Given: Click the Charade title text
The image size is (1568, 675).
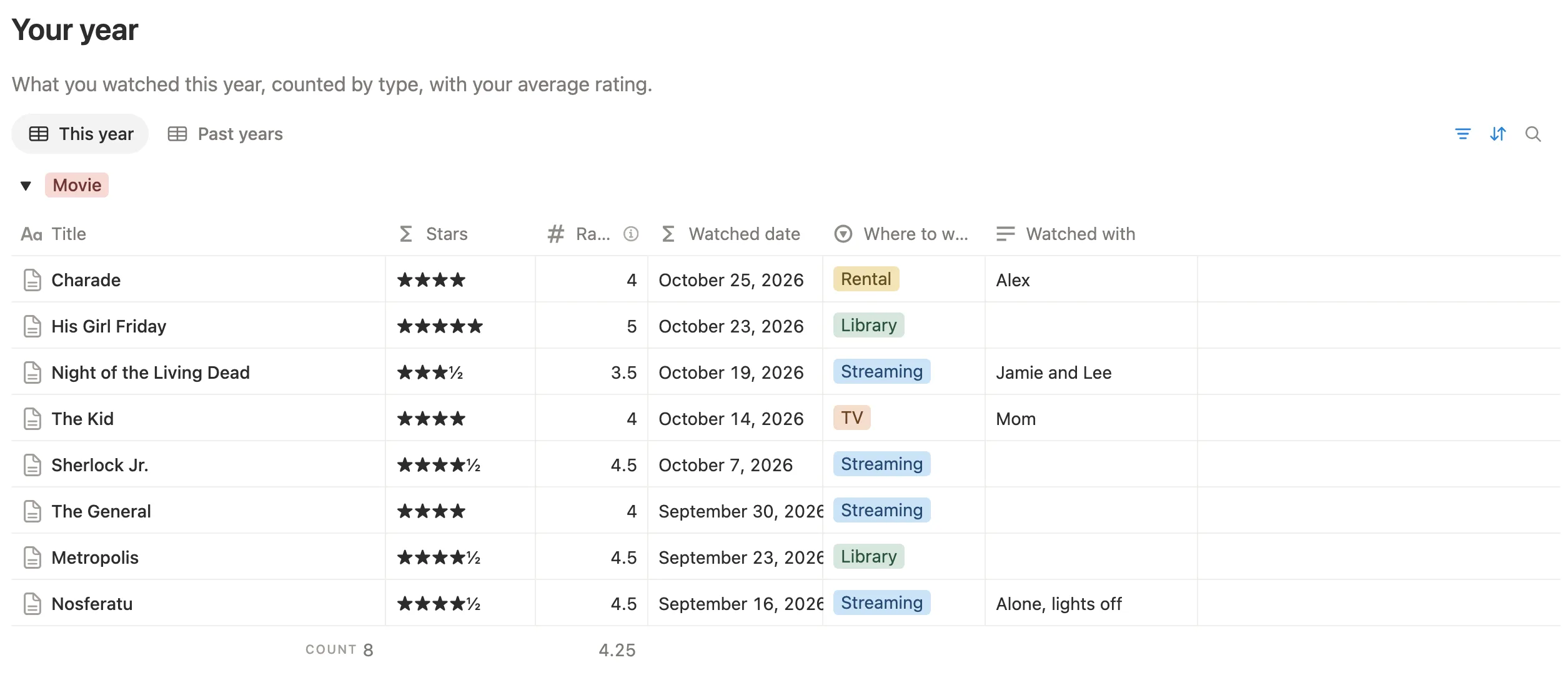Looking at the screenshot, I should (86, 280).
